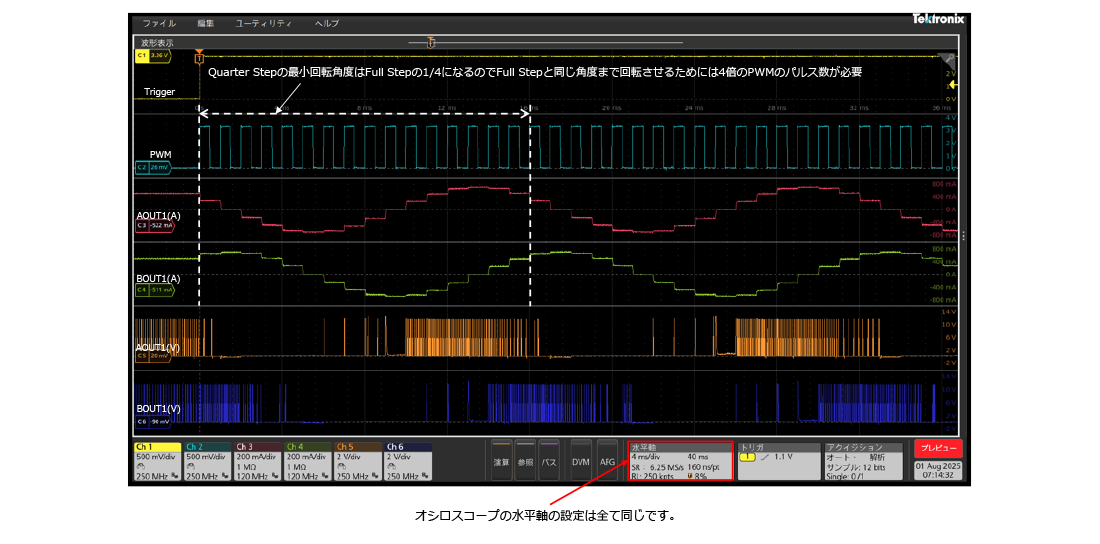Click the C5 AOUT1(V) waveform handle

(154, 355)
